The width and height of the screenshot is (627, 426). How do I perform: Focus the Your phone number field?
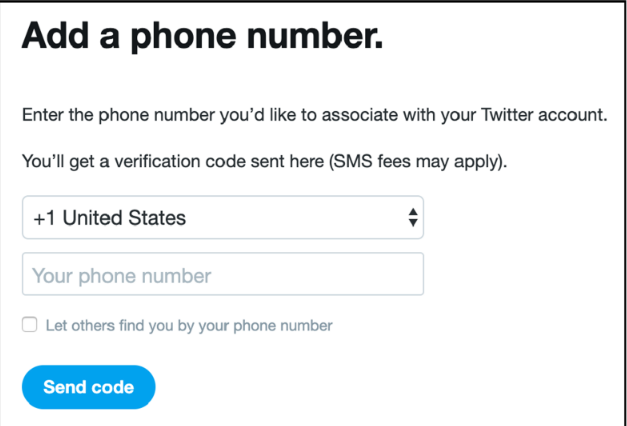point(223,274)
